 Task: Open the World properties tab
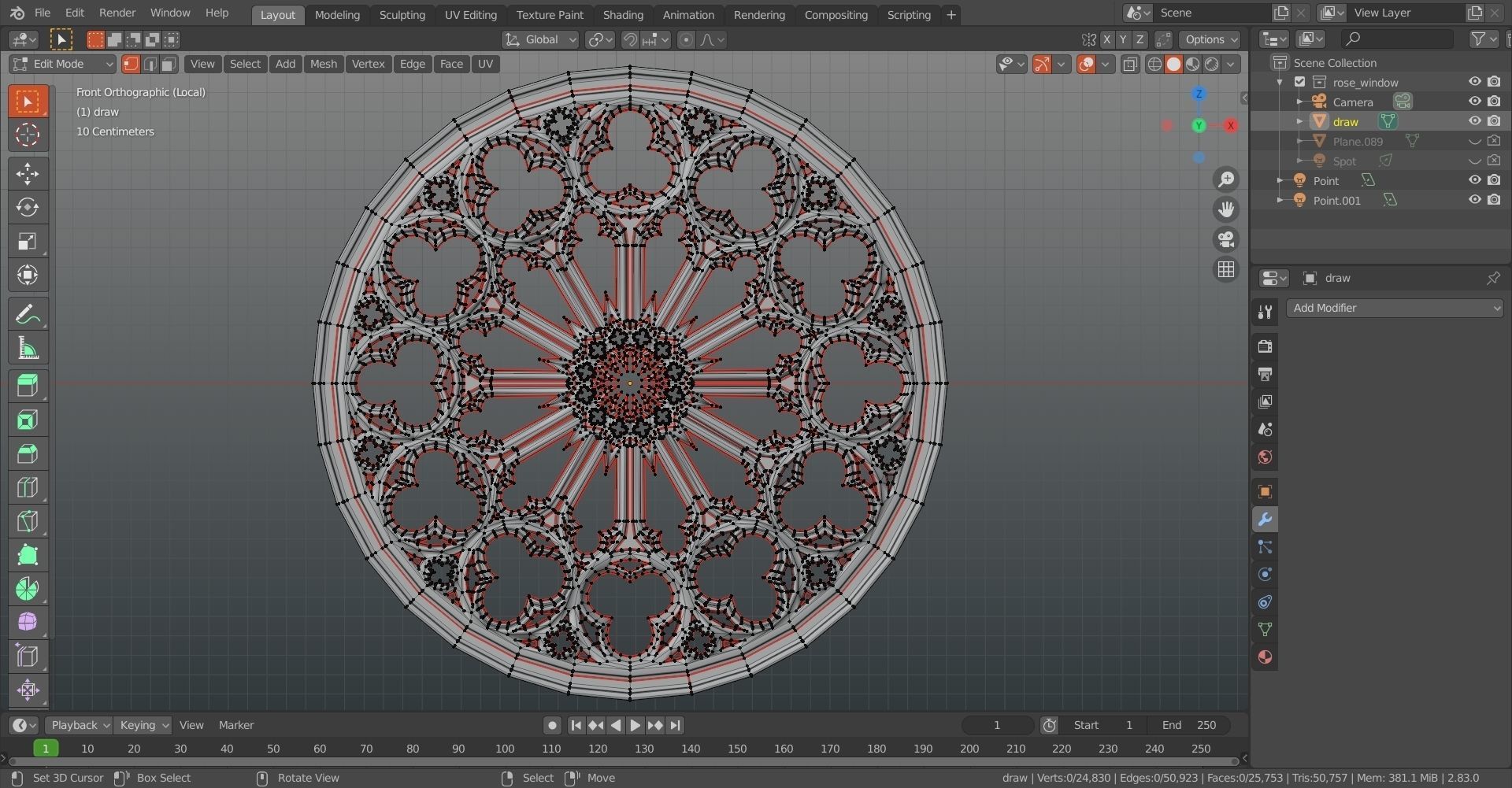1265,457
